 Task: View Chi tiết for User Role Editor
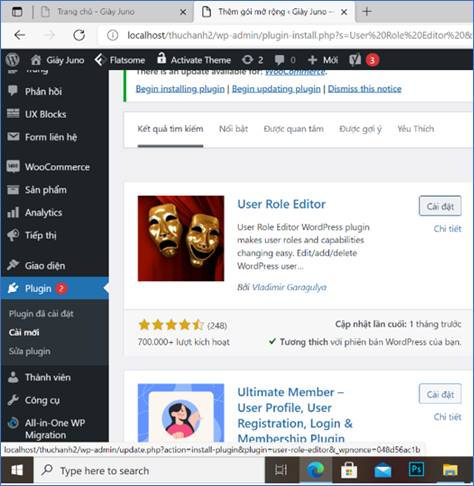click(447, 229)
